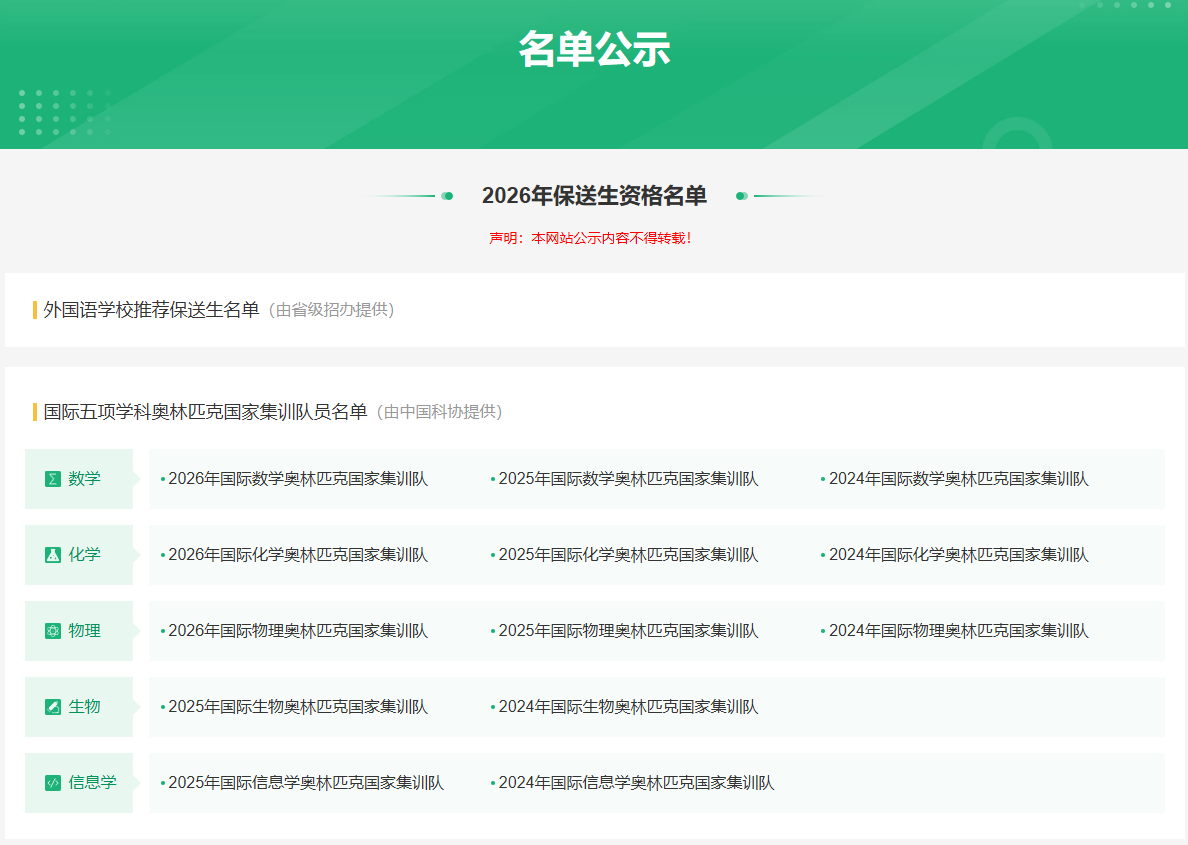This screenshot has height=845, width=1188.
Task: Click the biology leaf icon
Action: tap(52, 706)
